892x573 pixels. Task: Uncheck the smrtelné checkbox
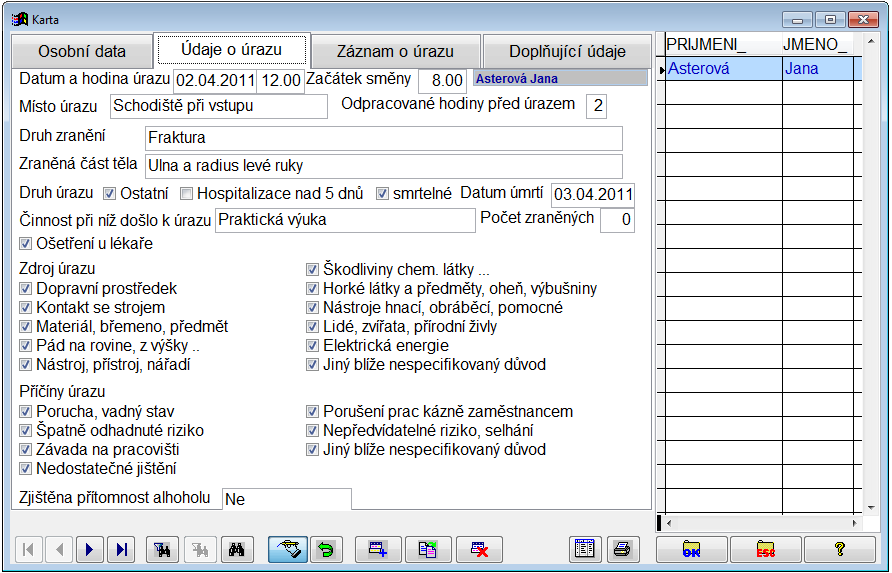pyautogui.click(x=382, y=193)
